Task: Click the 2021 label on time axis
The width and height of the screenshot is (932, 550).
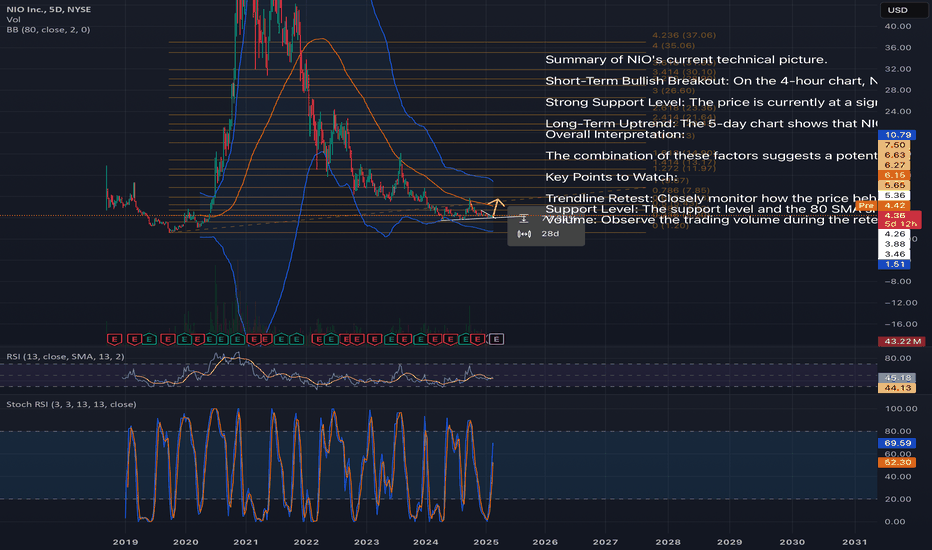Action: 245,542
